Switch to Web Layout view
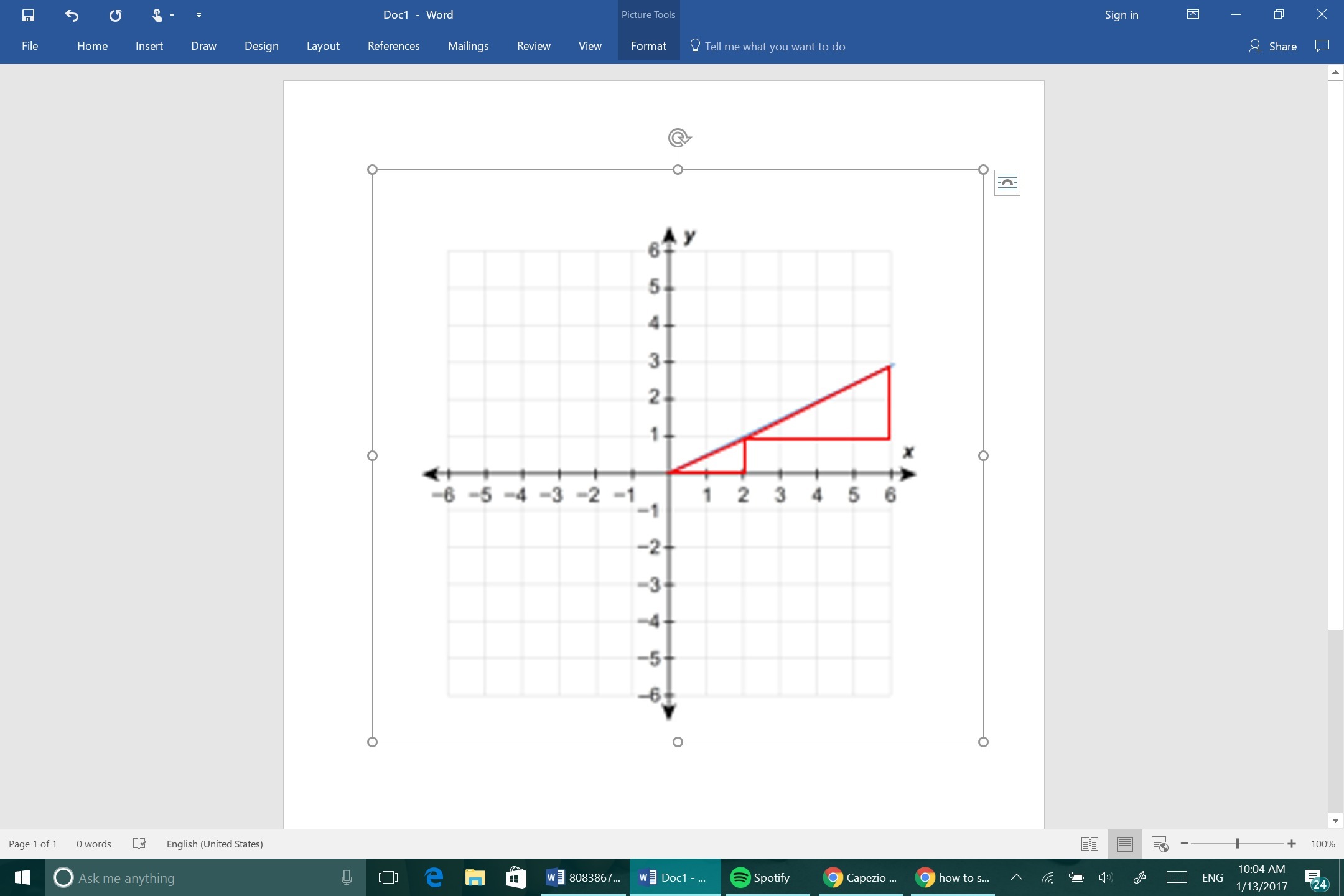This screenshot has width=1344, height=896. tap(1159, 844)
